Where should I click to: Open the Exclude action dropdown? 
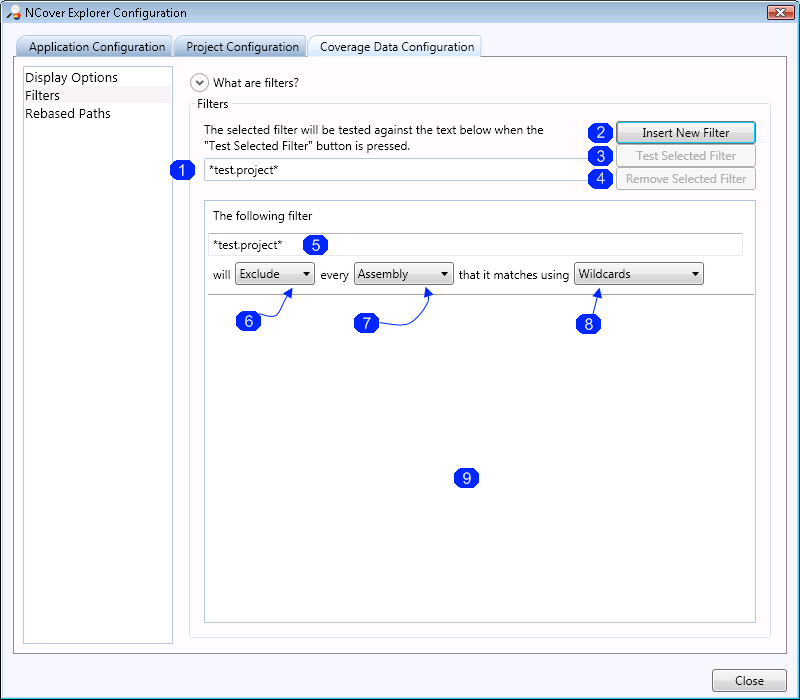click(274, 274)
